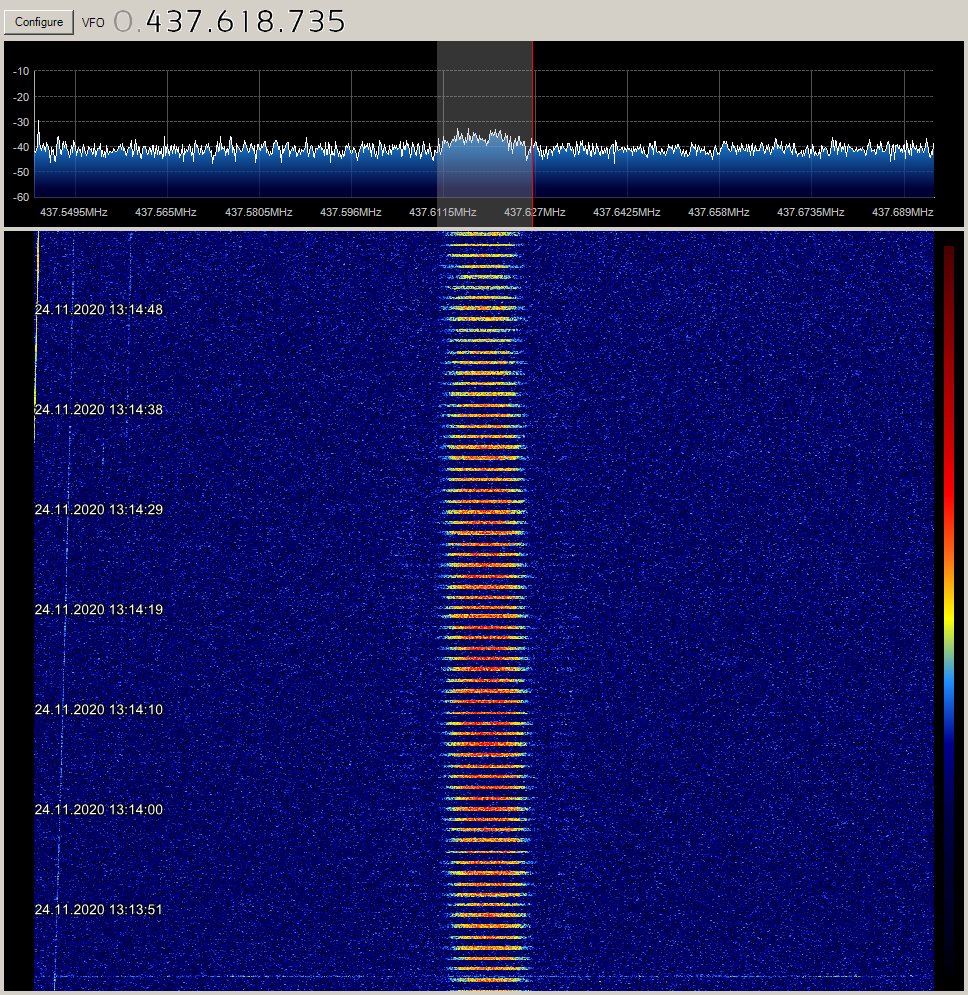Image resolution: width=968 pixels, height=995 pixels.
Task: Click the waterfall timestamp 13:14:29
Action: 98,510
